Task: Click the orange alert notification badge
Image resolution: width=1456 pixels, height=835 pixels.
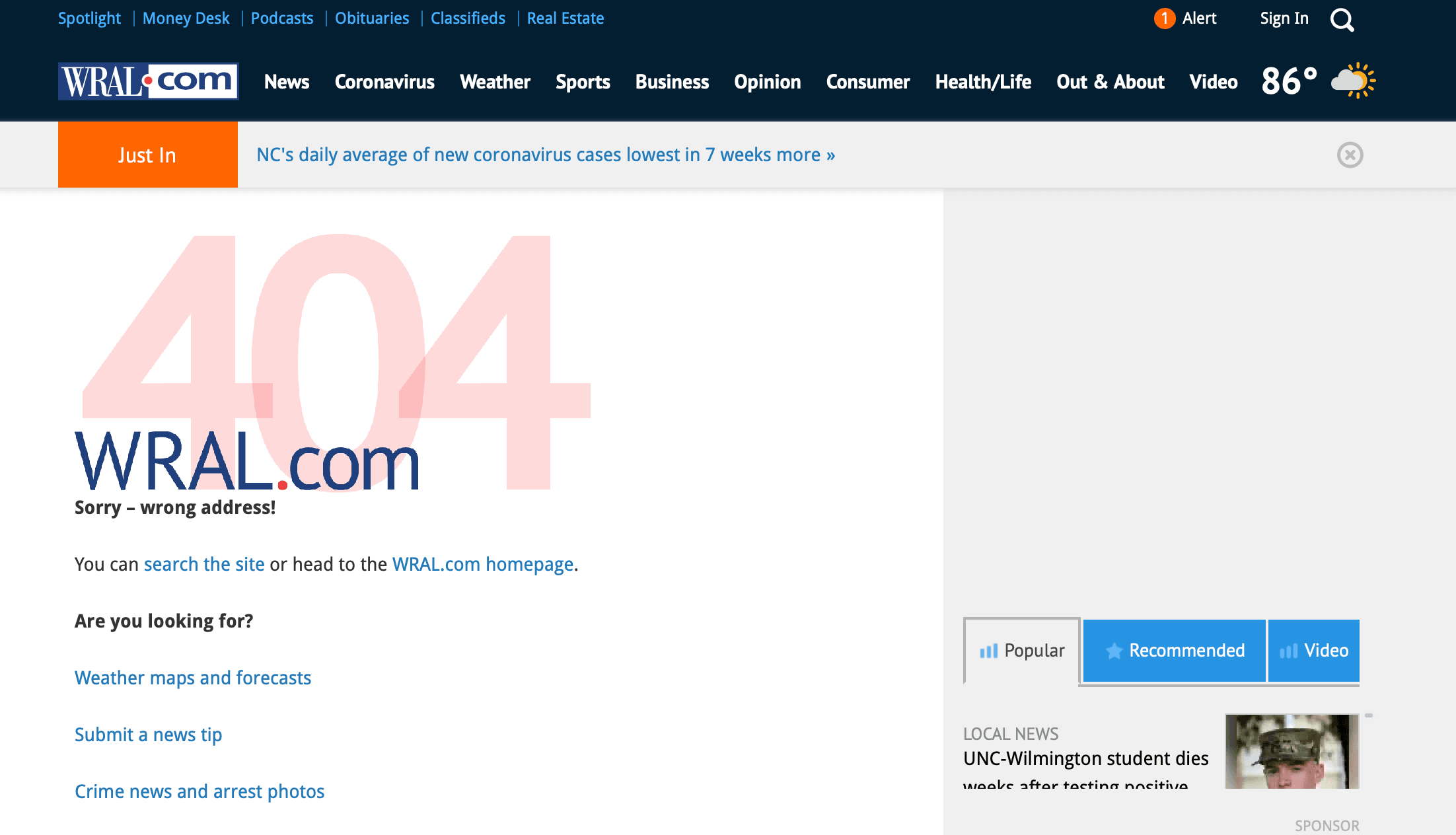Action: (1164, 18)
